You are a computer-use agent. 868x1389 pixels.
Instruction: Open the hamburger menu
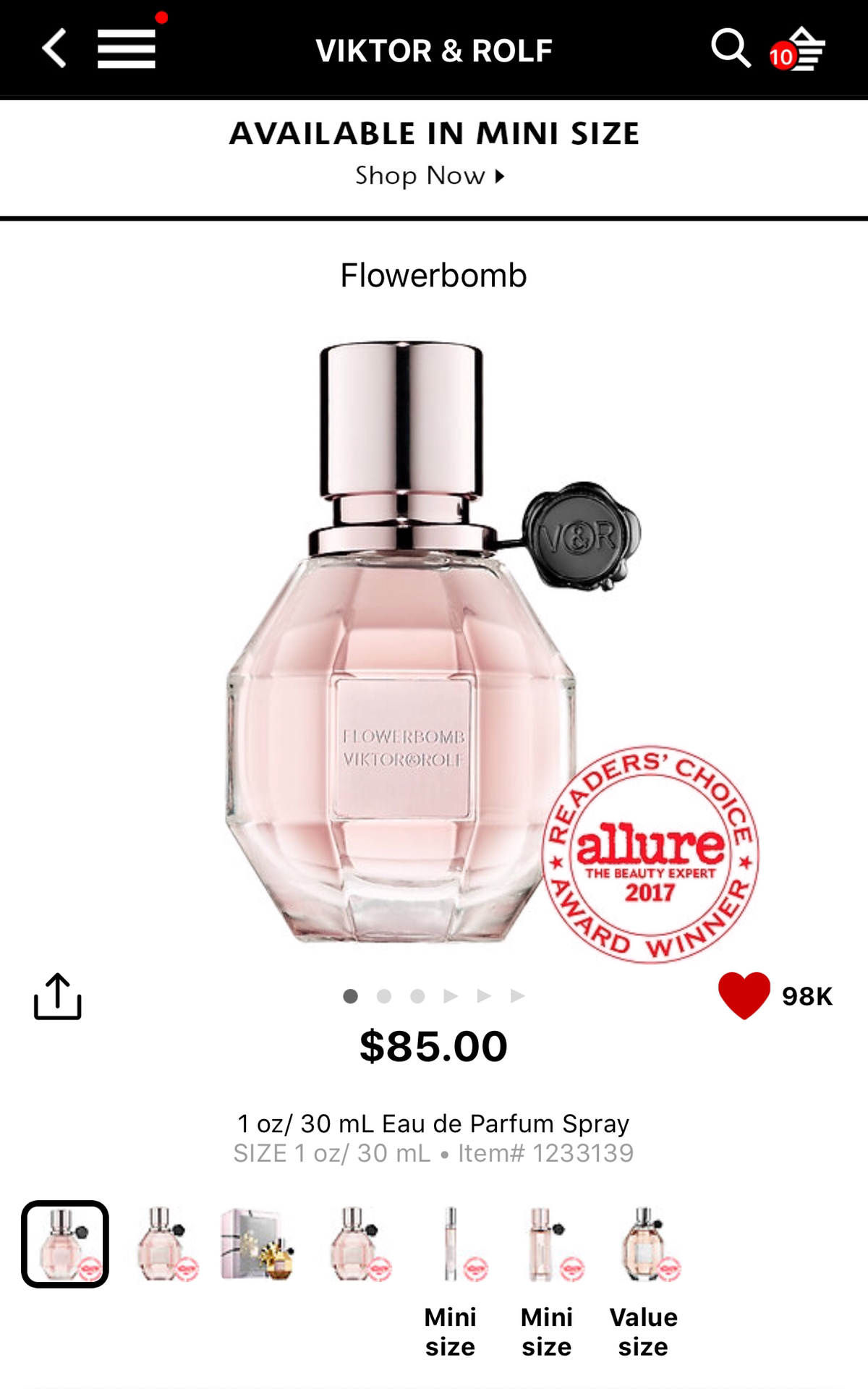tap(127, 49)
